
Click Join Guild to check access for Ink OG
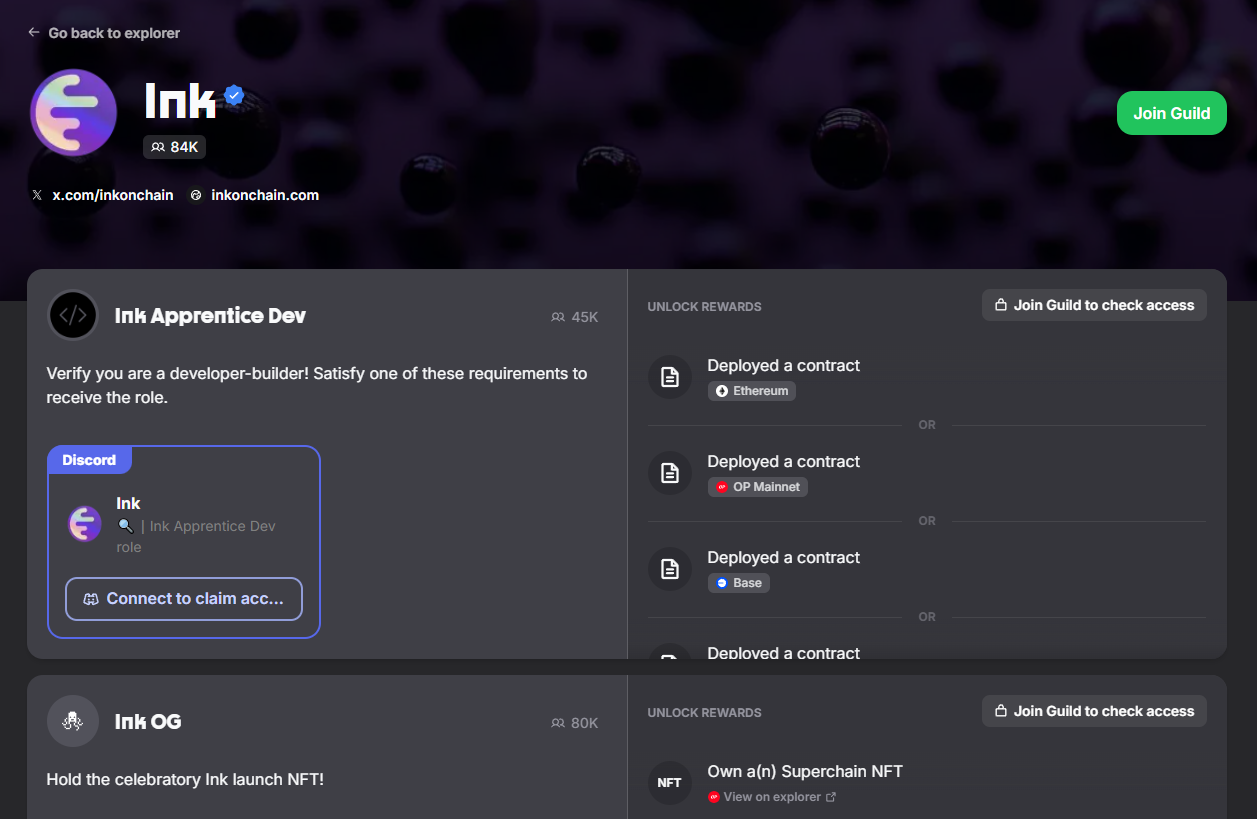pyautogui.click(x=1094, y=711)
